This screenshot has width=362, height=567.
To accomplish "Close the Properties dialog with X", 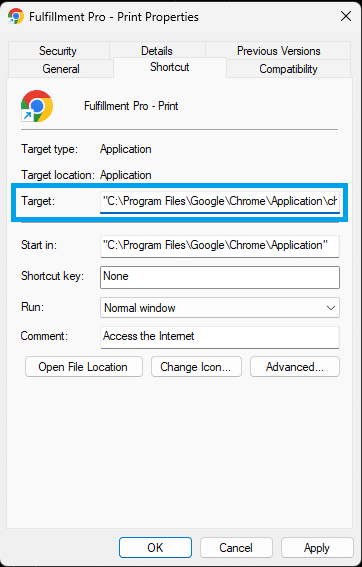I will pos(346,16).
